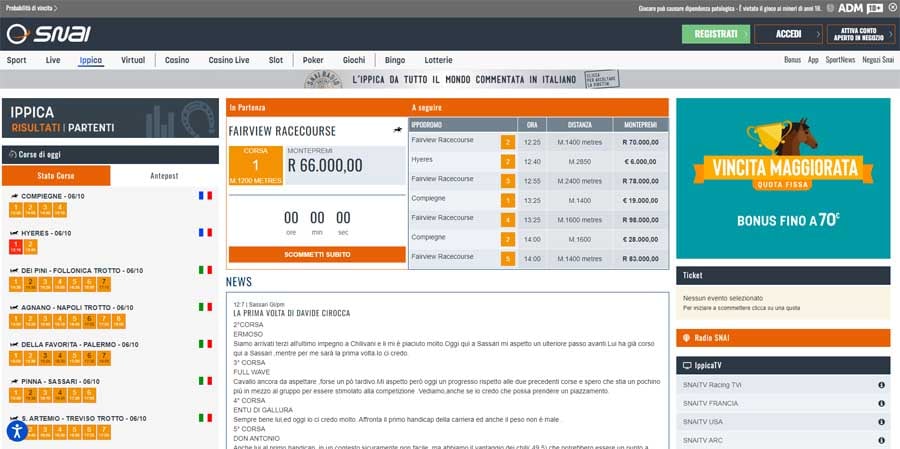Image resolution: width=900 pixels, height=449 pixels.
Task: Select SNAITV FRANCIA channel row
Action: click(783, 404)
